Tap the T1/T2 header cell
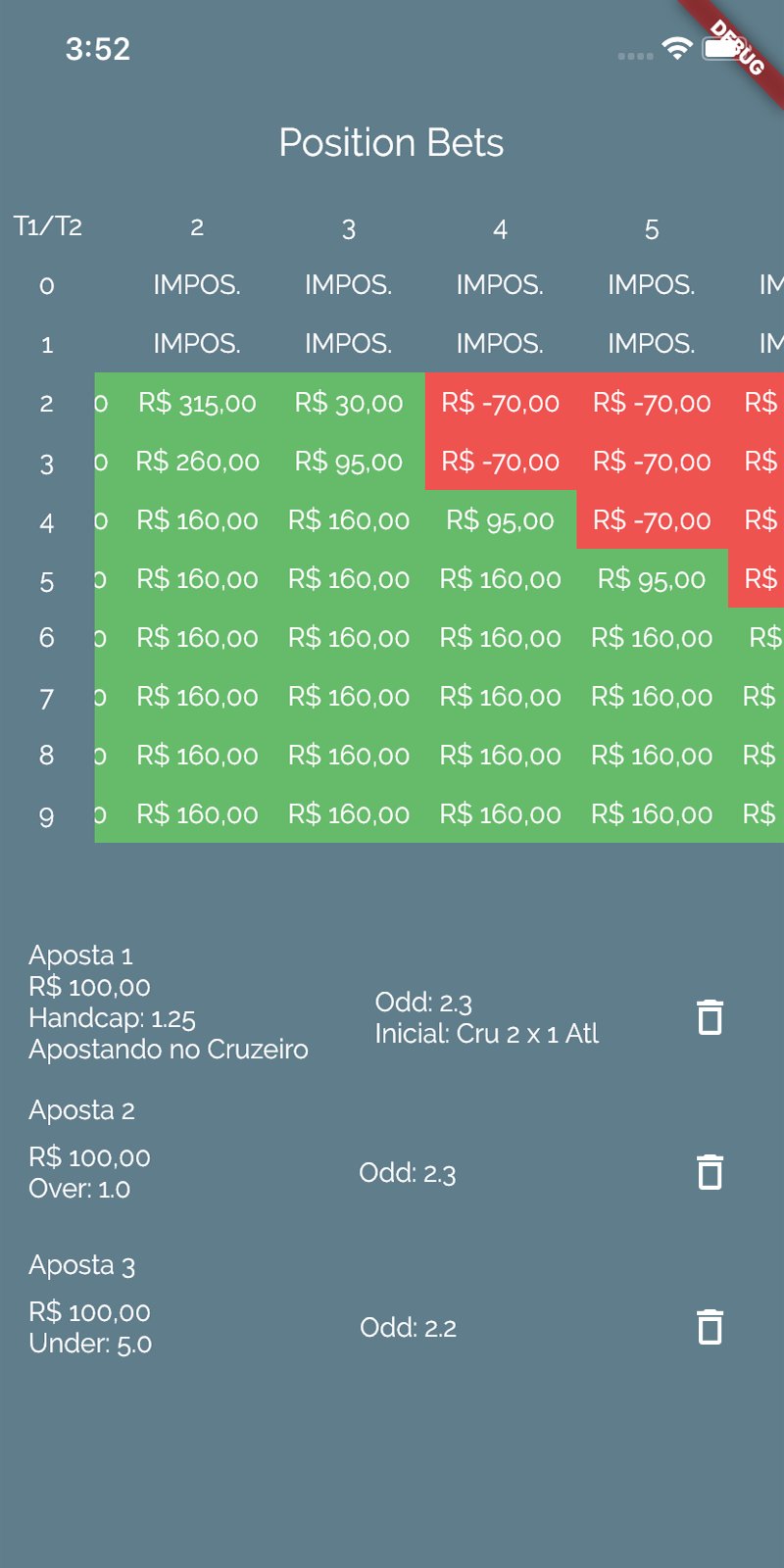The height and width of the screenshot is (1568, 784). [48, 226]
